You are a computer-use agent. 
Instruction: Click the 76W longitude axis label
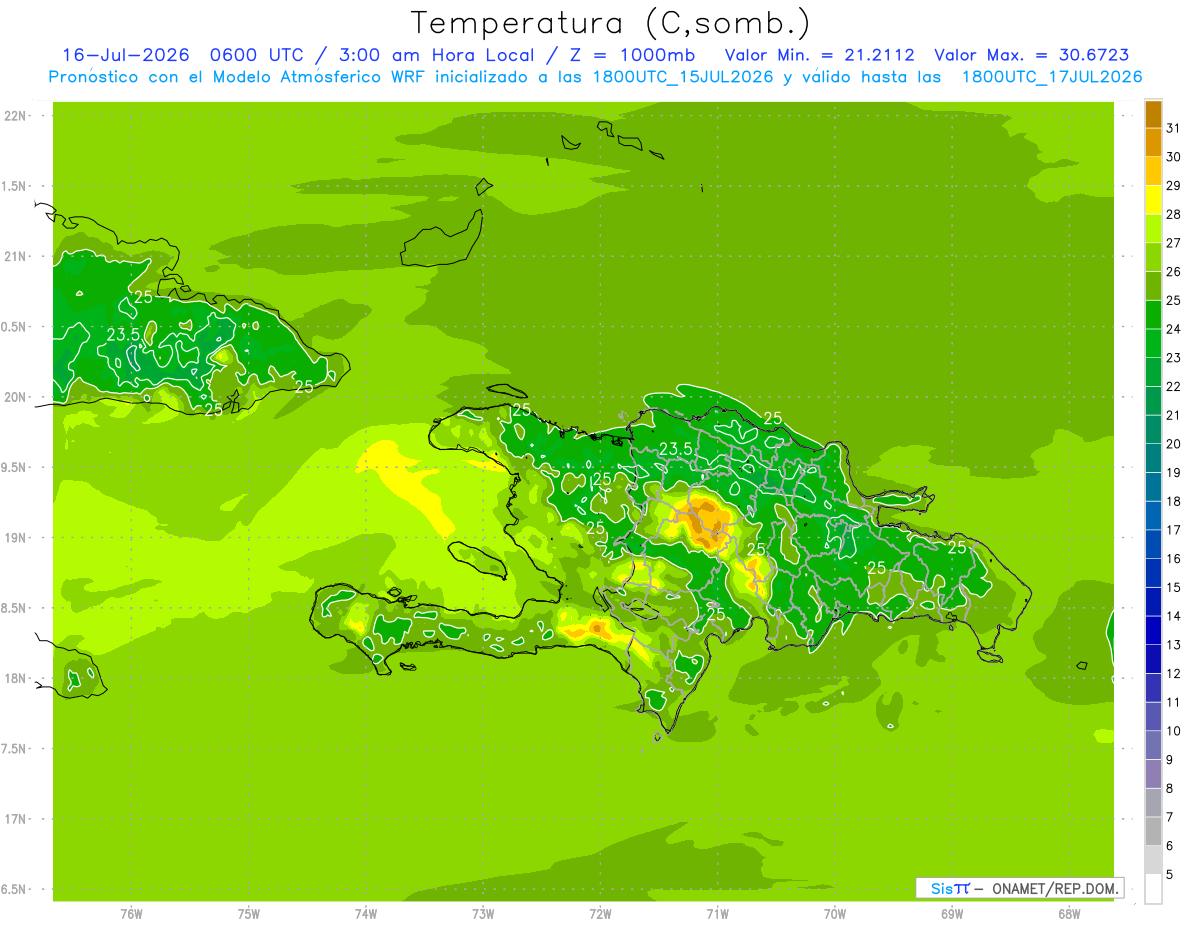[x=131, y=912]
